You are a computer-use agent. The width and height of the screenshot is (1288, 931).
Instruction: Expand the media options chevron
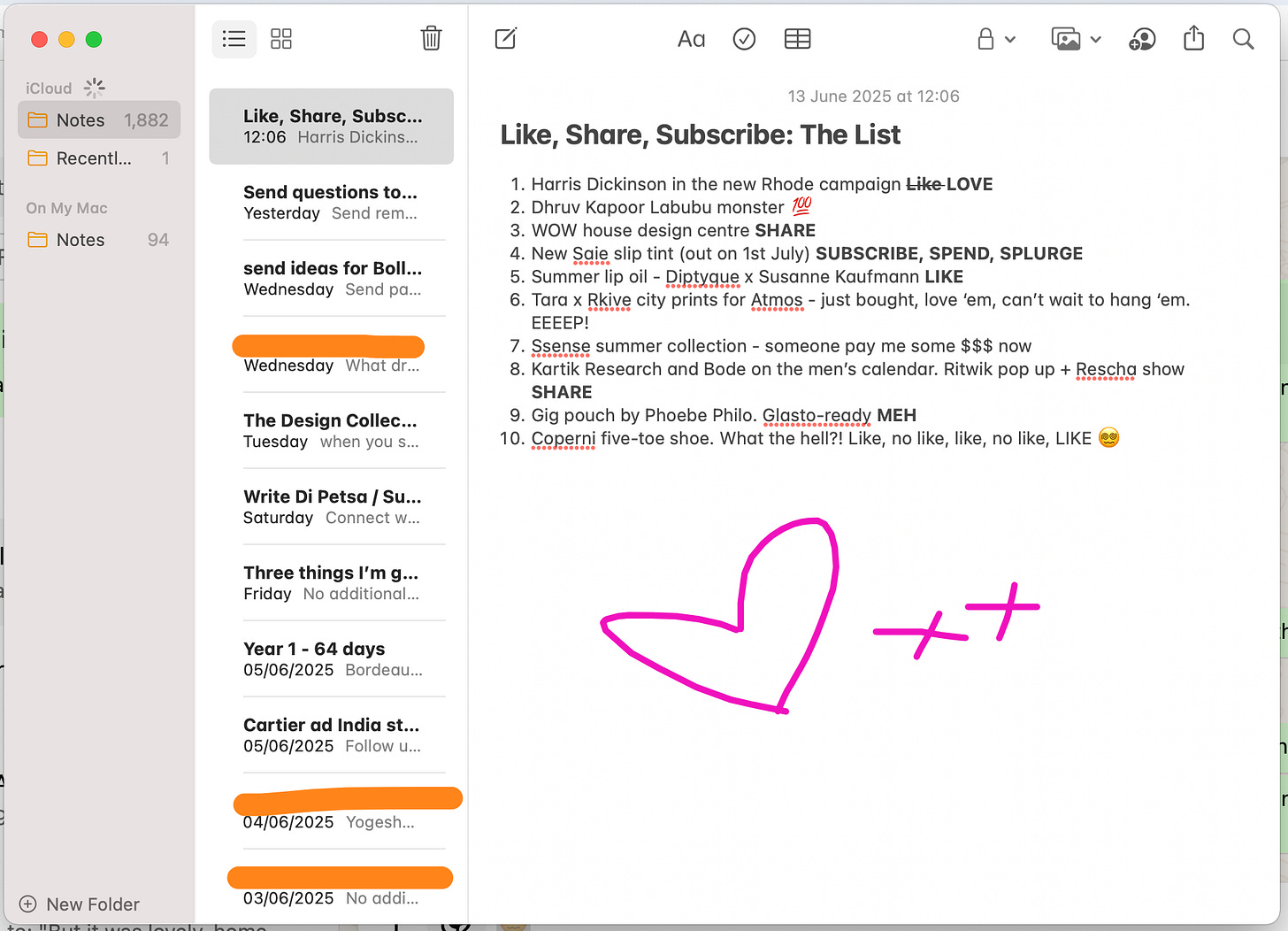[x=1095, y=40]
